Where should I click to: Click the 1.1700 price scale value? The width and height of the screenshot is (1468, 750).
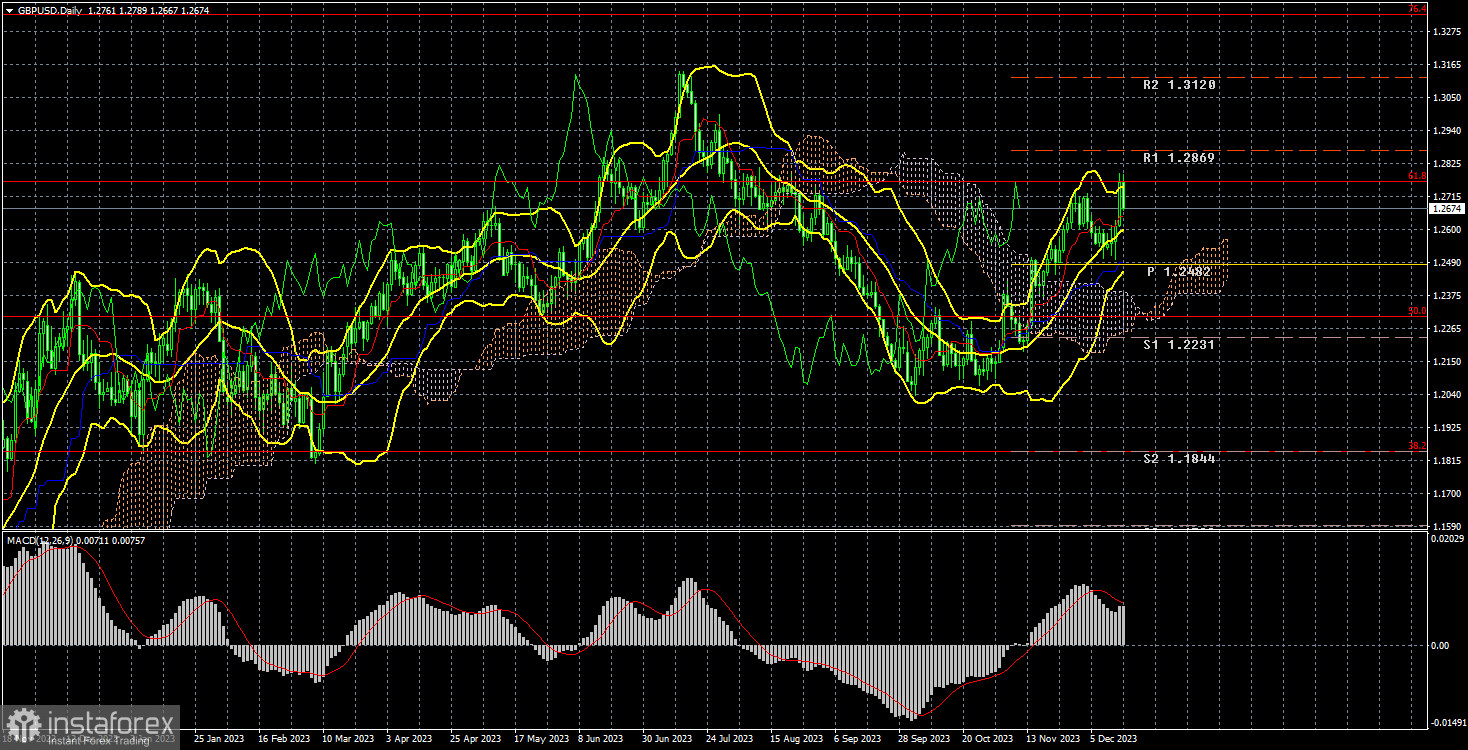1445,494
